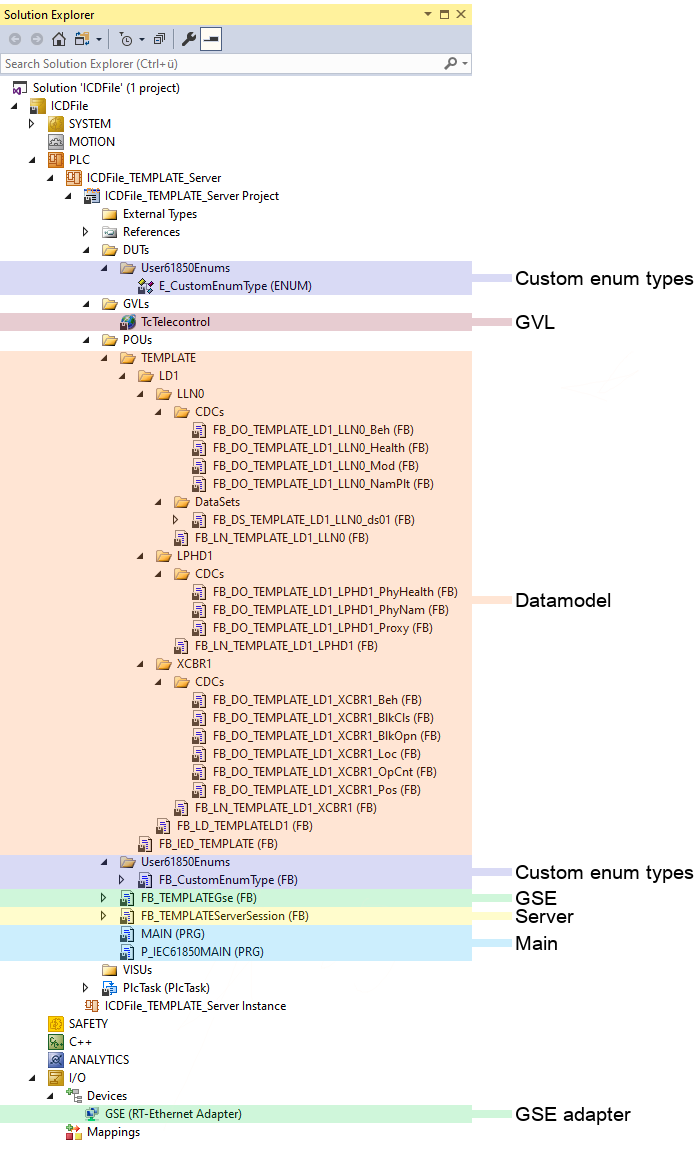Open the Pending Changes Filter dropdown arrow

pos(142,39)
